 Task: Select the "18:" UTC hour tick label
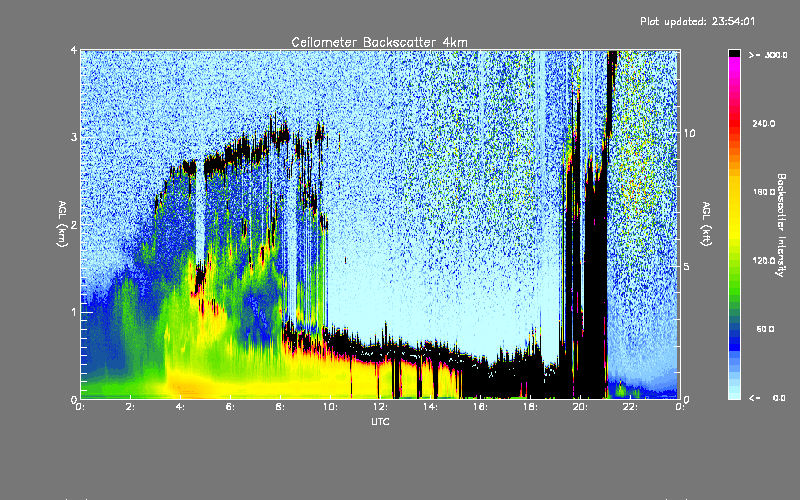(x=530, y=407)
